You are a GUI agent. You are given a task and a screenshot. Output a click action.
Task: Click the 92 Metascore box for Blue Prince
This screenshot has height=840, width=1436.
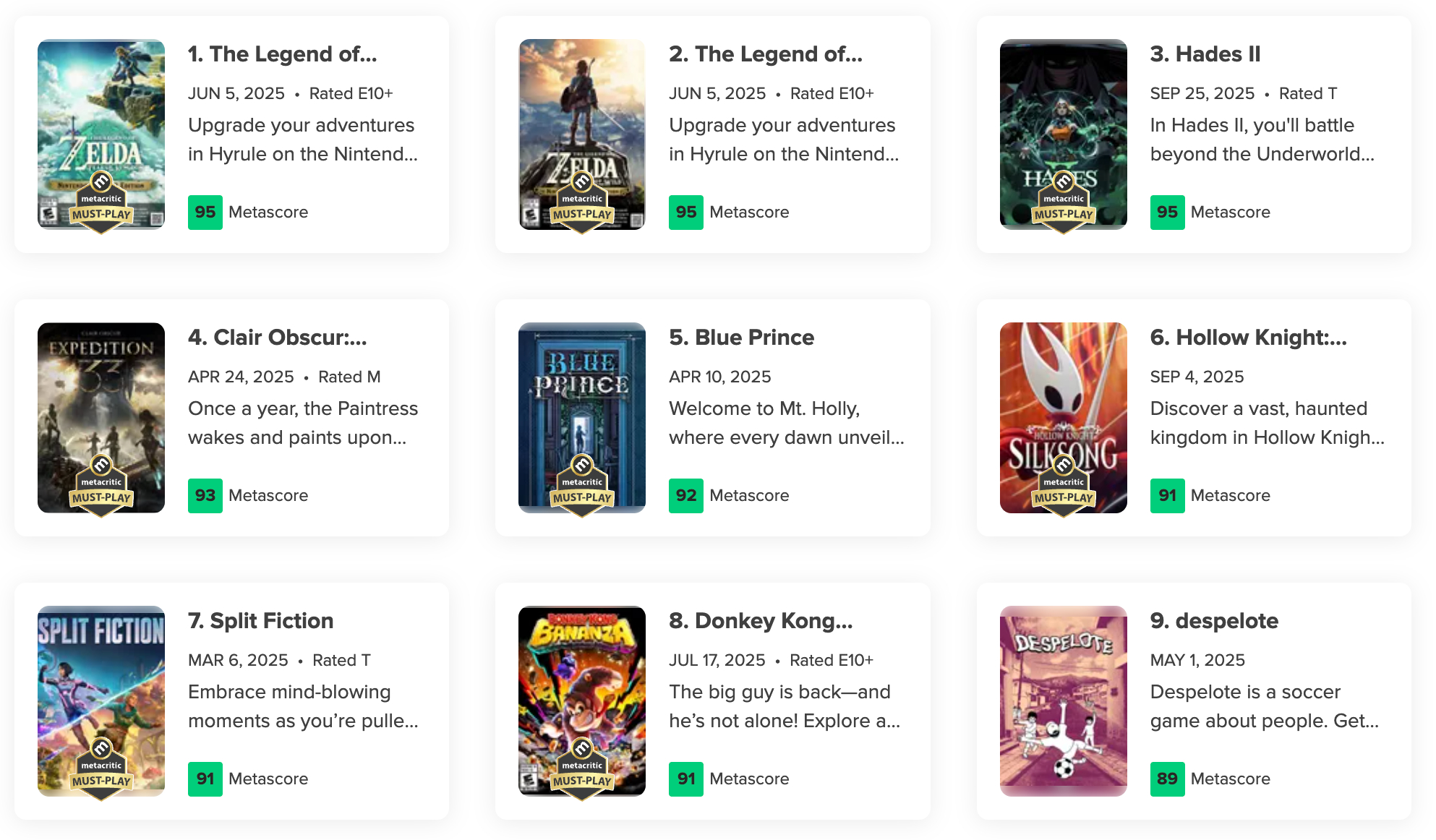click(686, 496)
